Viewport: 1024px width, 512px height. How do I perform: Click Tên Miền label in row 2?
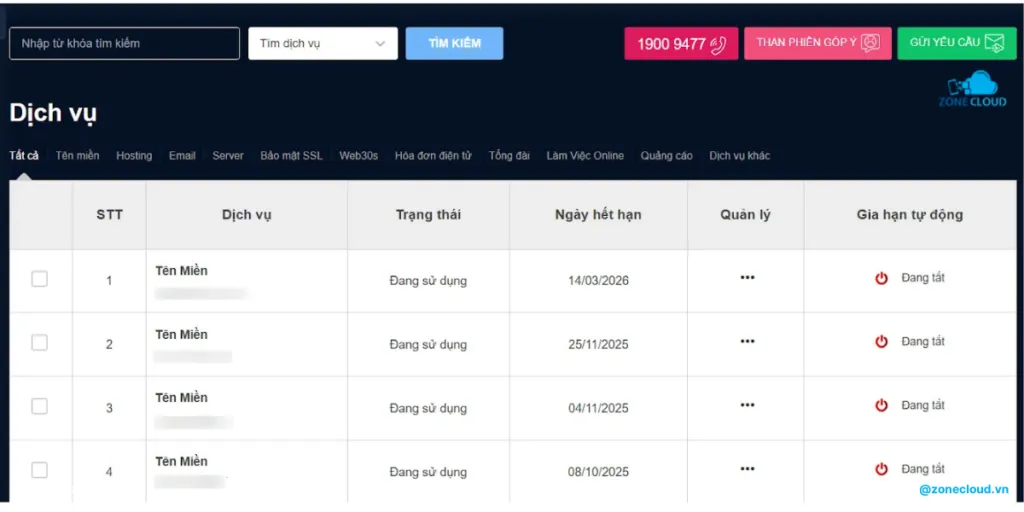[182, 334]
